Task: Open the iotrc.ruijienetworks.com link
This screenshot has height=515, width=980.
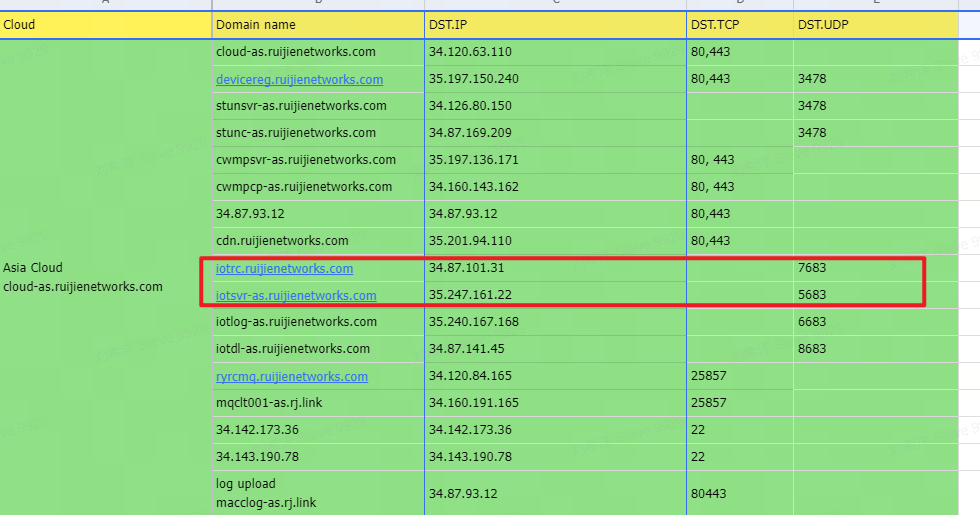Action: click(x=284, y=268)
